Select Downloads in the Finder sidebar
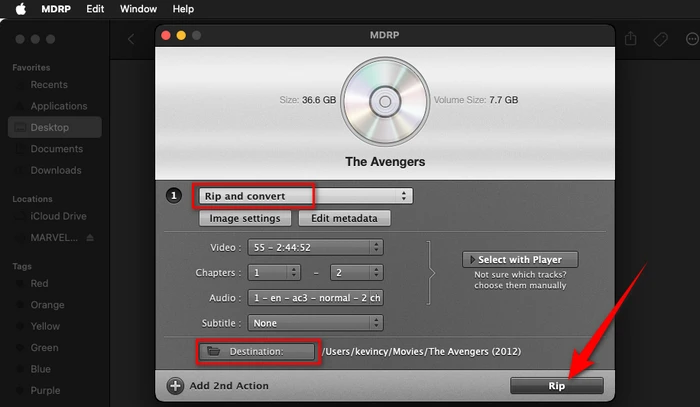The height and width of the screenshot is (407, 700). point(54,170)
